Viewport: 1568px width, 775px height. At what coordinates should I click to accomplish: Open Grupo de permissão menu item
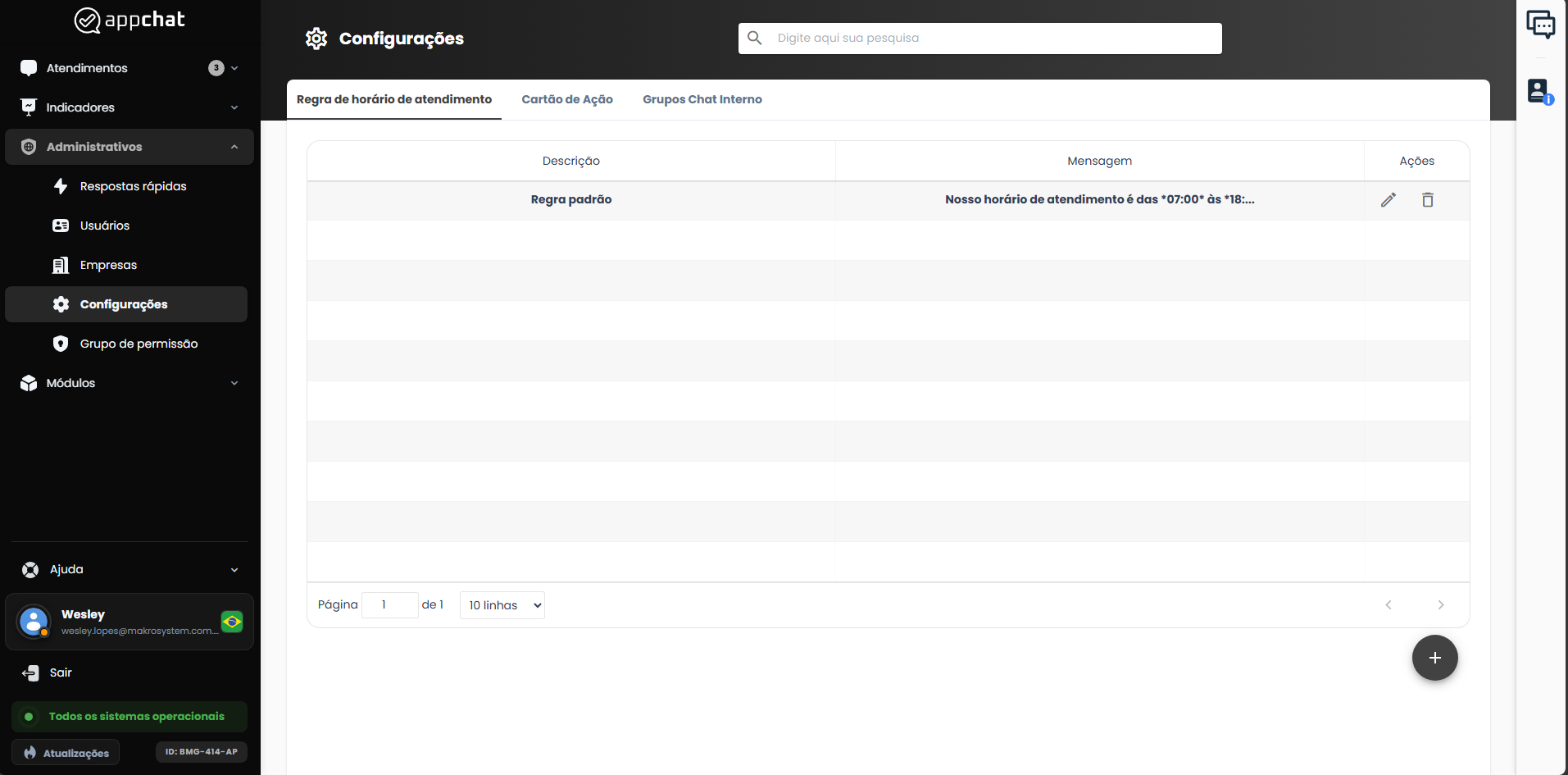[139, 344]
